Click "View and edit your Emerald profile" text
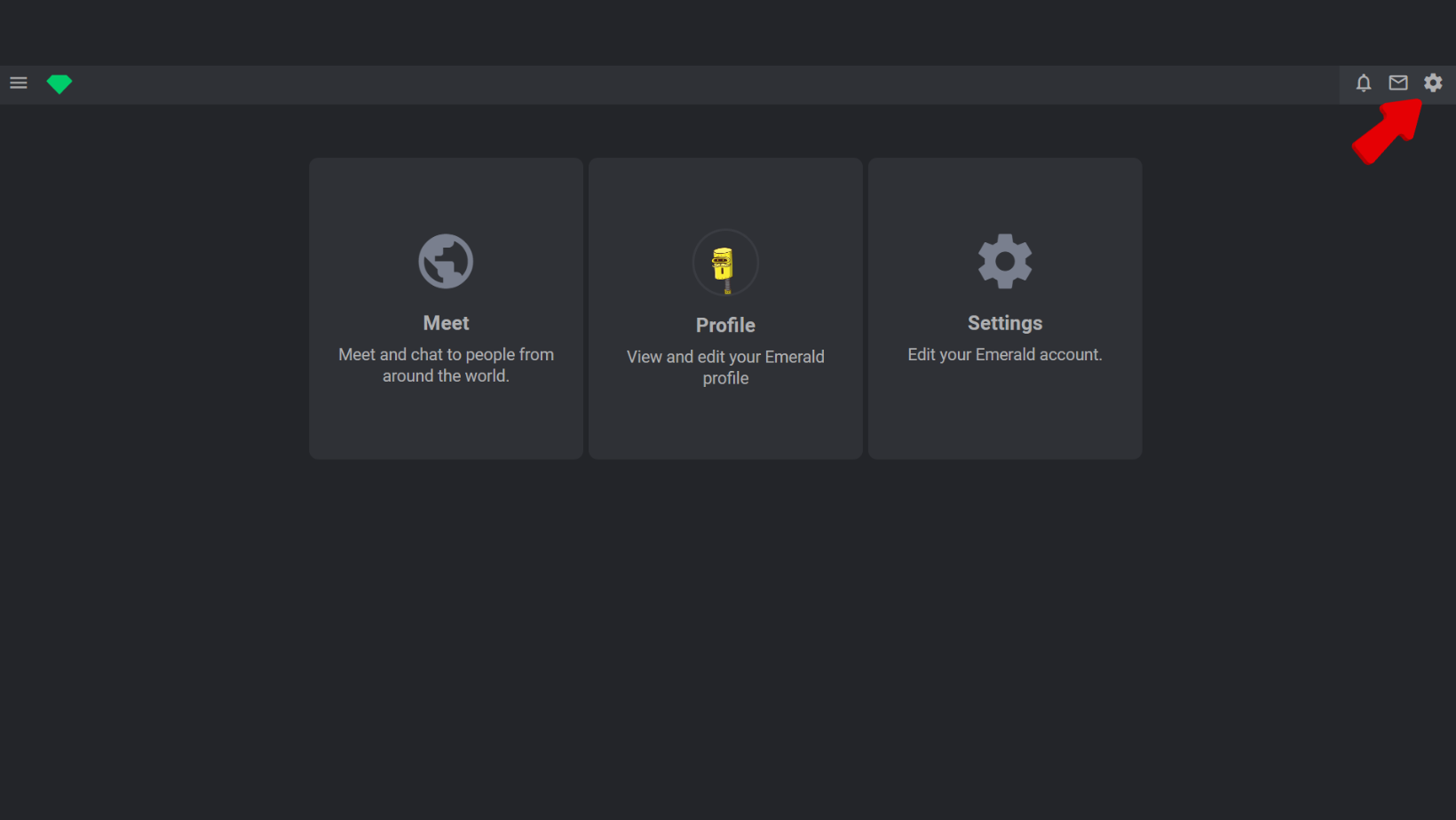The height and width of the screenshot is (820, 1456). 725,367
